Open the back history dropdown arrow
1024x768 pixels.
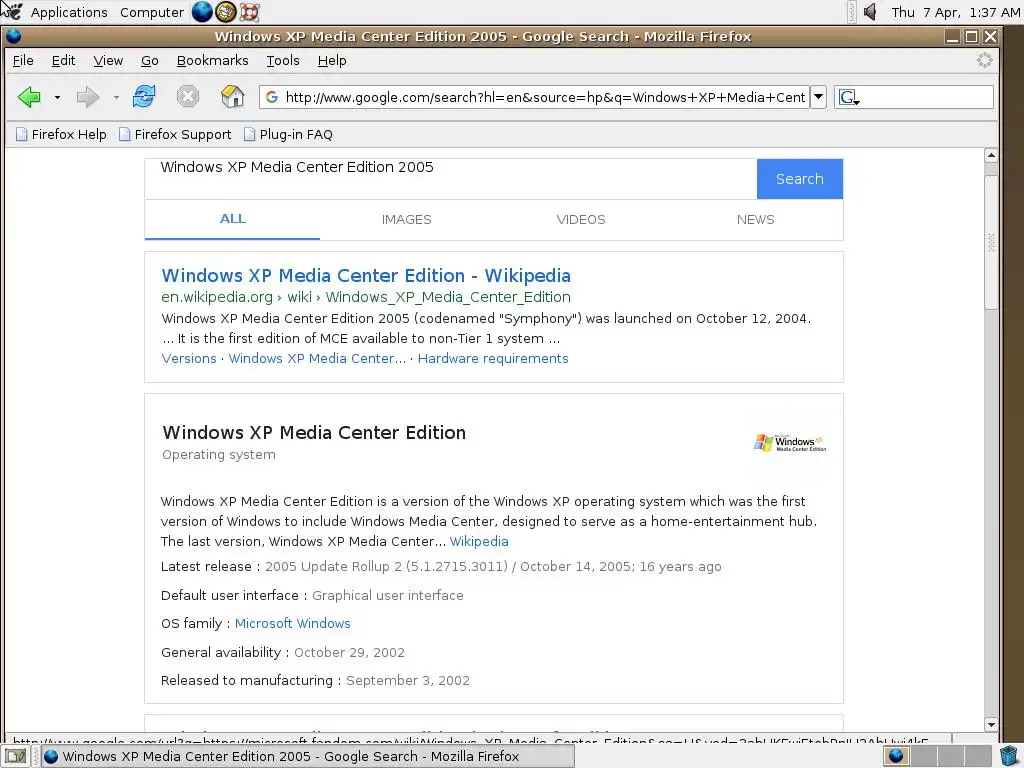(x=57, y=97)
